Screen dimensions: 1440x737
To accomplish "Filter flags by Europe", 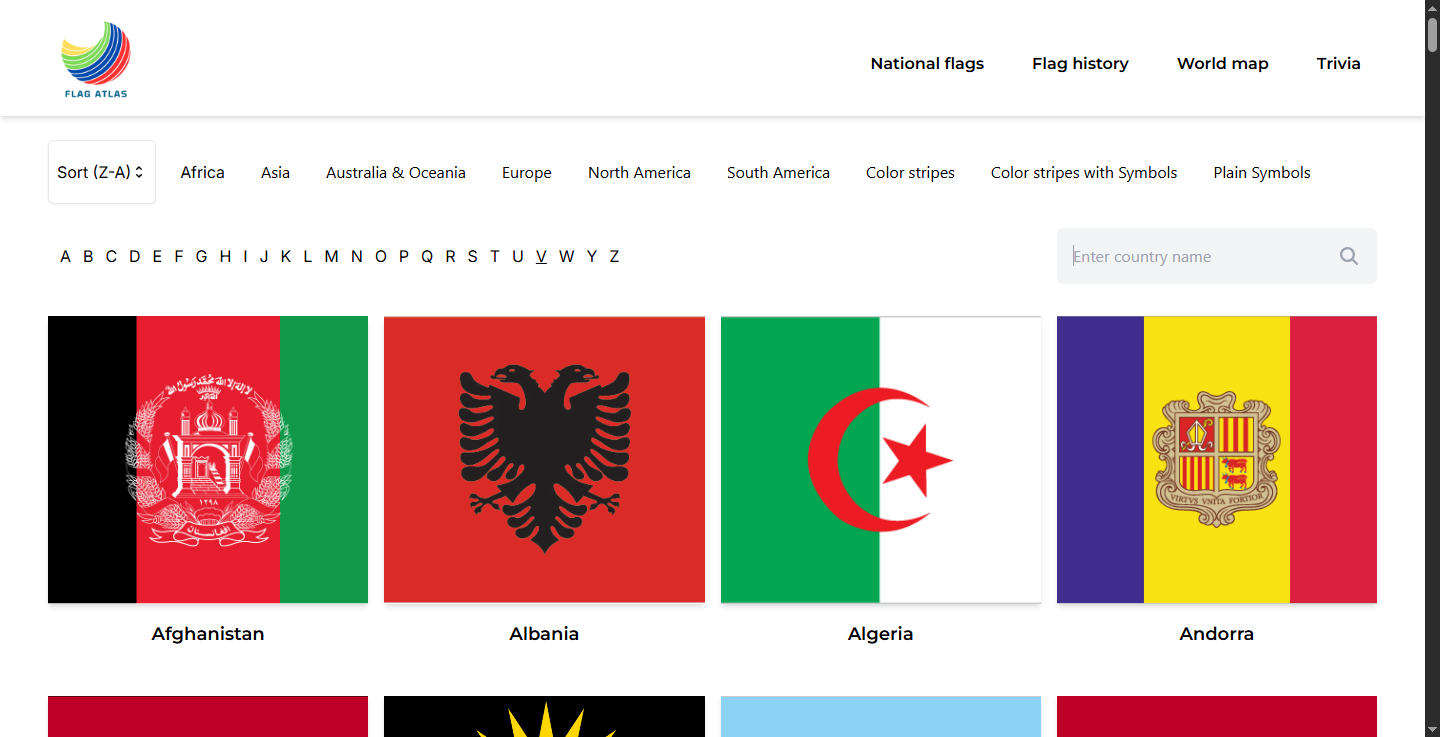I will click(527, 172).
